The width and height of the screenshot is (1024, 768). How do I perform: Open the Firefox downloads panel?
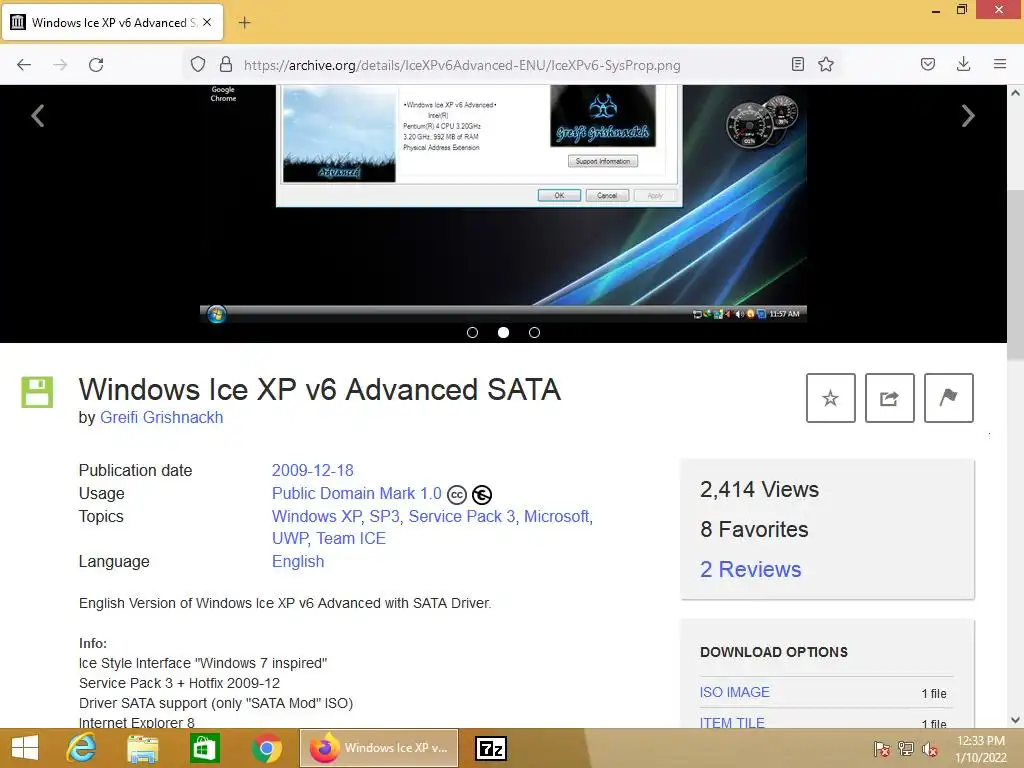pos(963,64)
